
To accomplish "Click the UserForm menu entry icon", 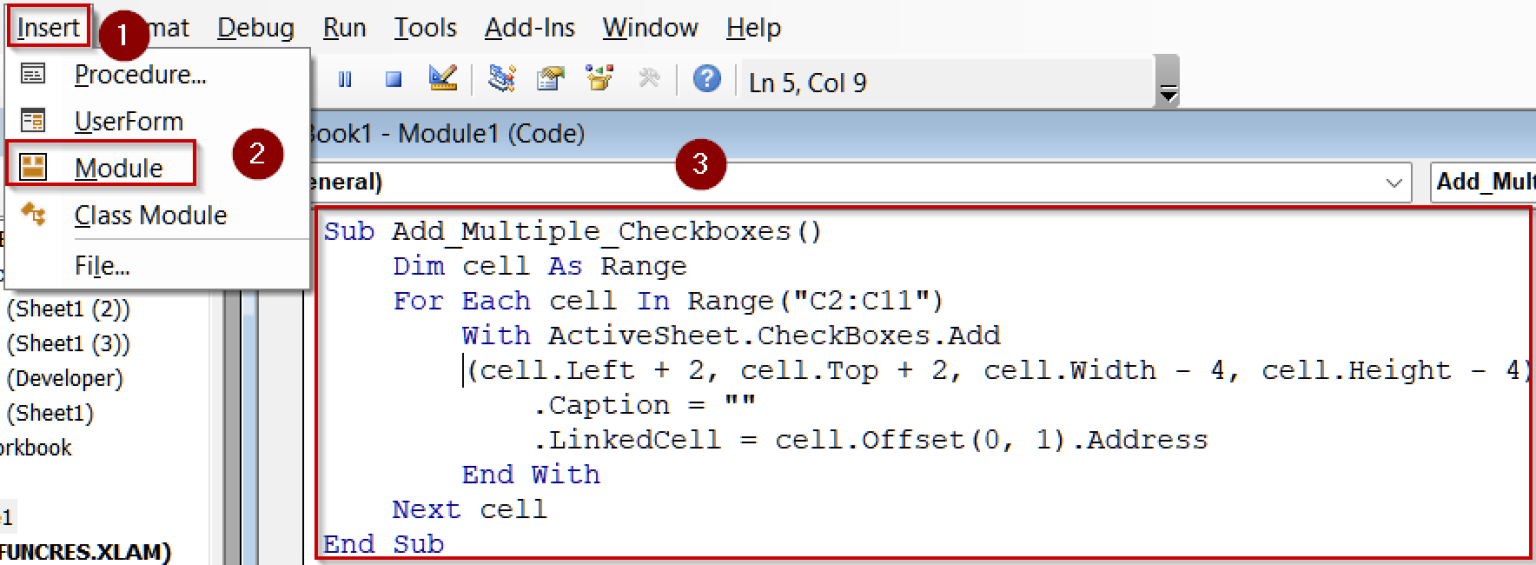I will [x=33, y=121].
